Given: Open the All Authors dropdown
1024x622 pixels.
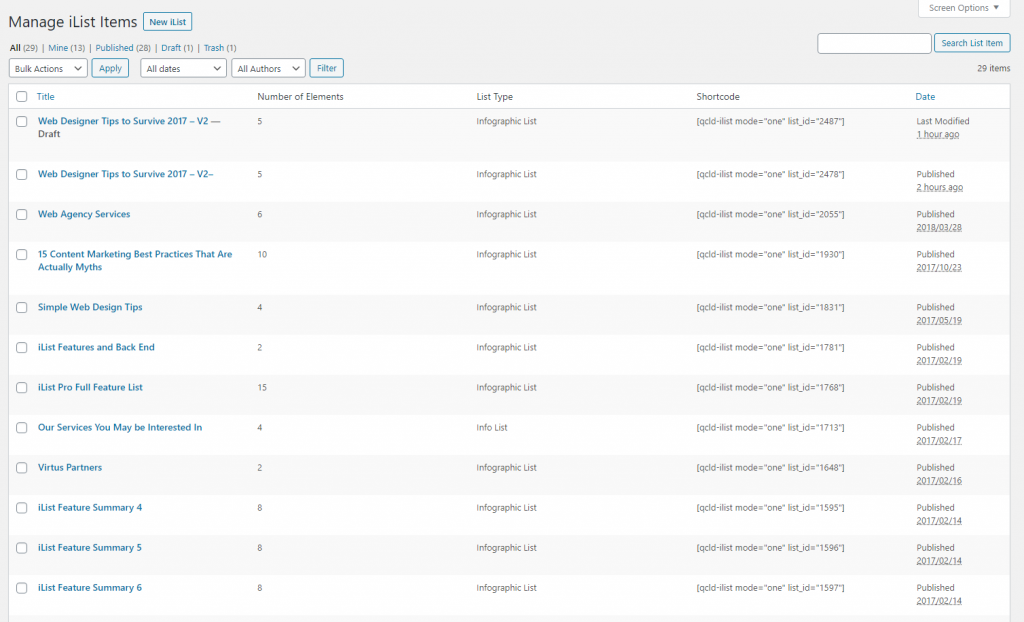Looking at the screenshot, I should click(268, 67).
